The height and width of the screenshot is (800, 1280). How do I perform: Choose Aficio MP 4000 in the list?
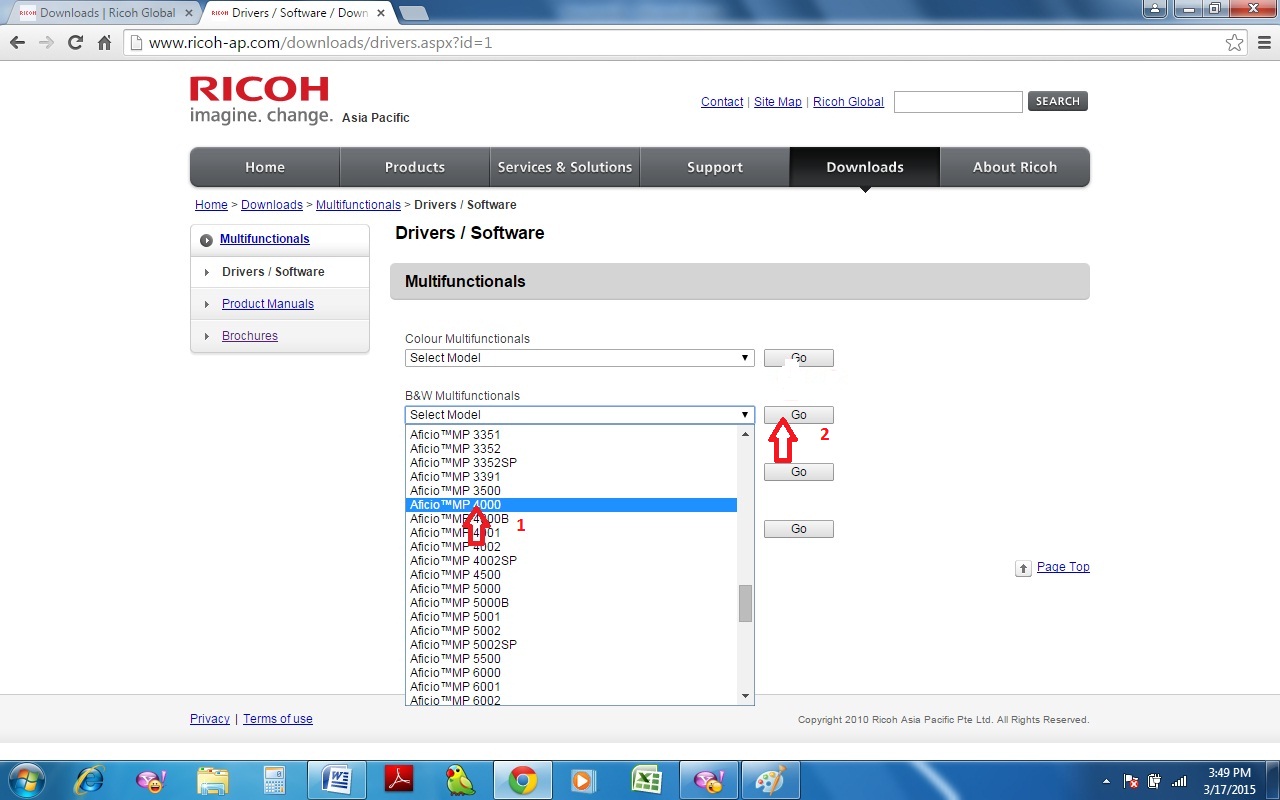(572, 505)
